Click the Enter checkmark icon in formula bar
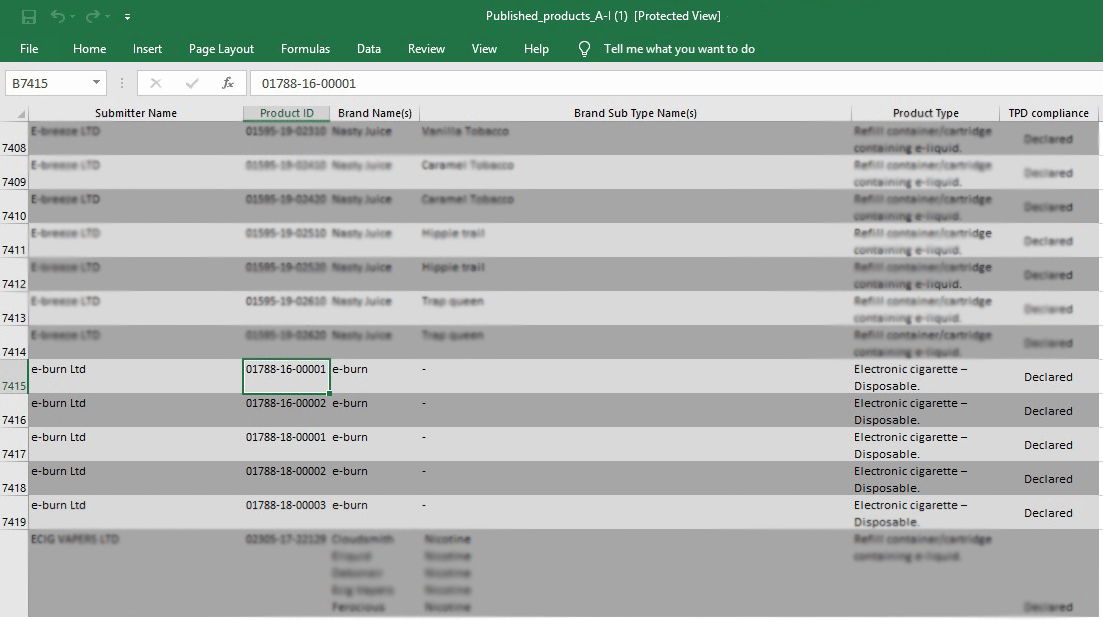 coord(191,83)
